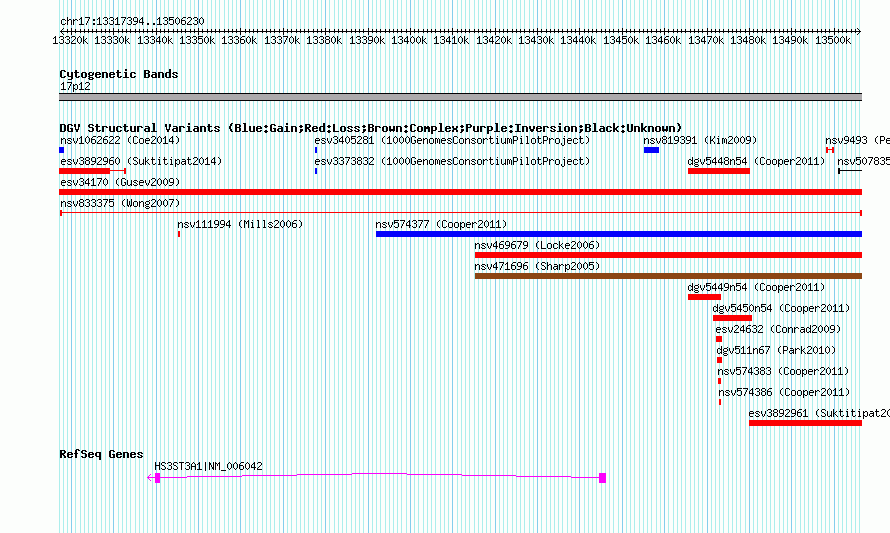Click the nsv833375 (Wong2007) thin red line
Screen dimensions: 890x533
pos(460,213)
